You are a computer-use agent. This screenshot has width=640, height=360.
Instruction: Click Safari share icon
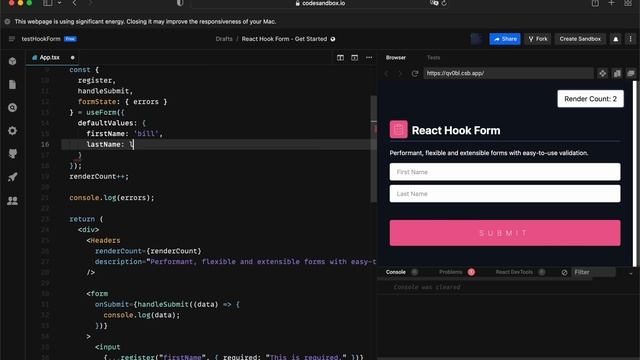595,3
